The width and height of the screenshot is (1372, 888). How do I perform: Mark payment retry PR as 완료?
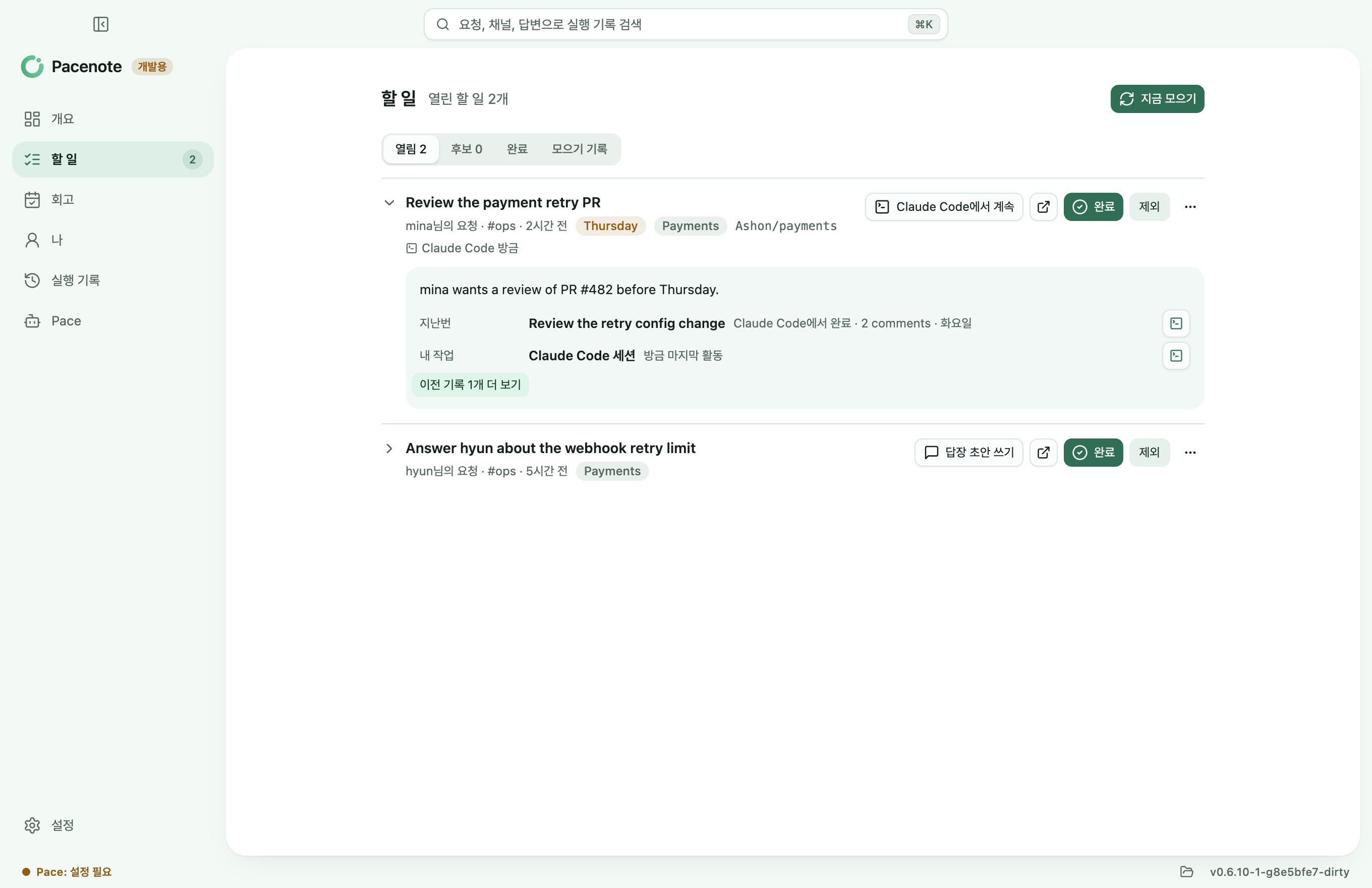[1093, 207]
